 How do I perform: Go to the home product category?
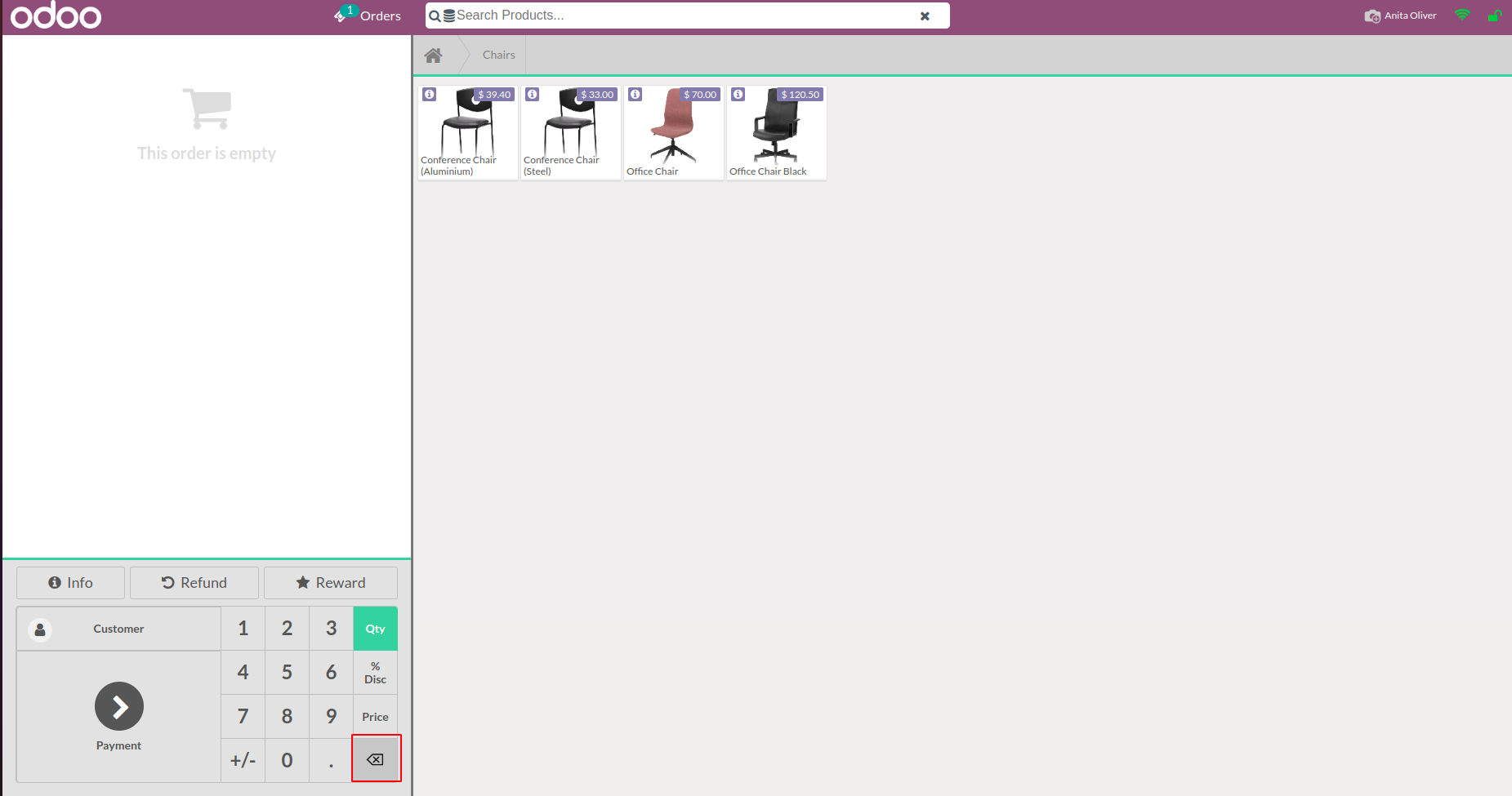click(434, 55)
